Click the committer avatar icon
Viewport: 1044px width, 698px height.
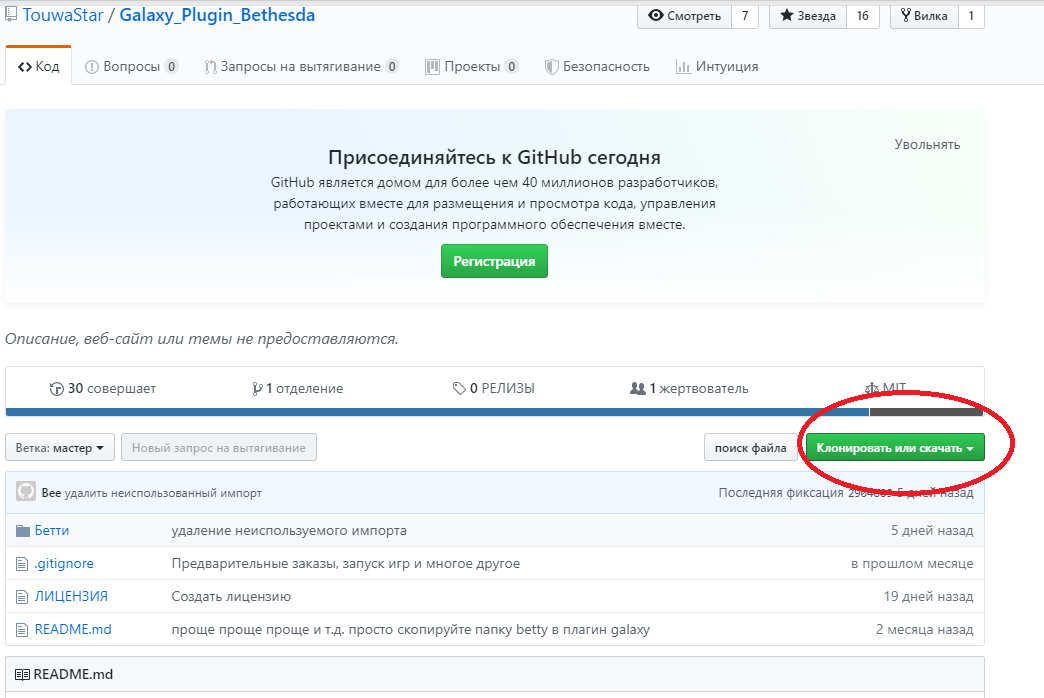click(x=27, y=492)
